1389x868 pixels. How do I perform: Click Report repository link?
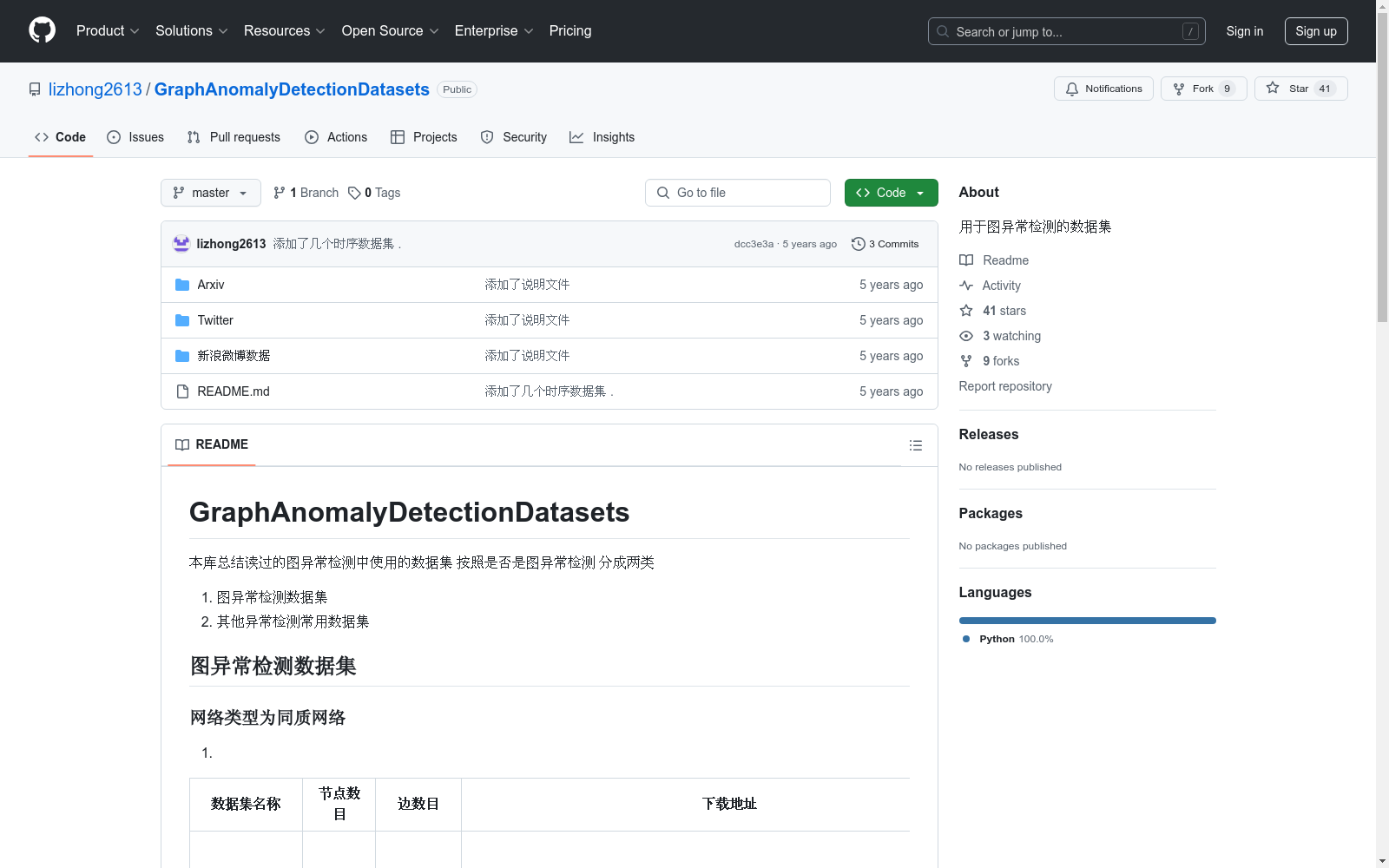click(1005, 386)
